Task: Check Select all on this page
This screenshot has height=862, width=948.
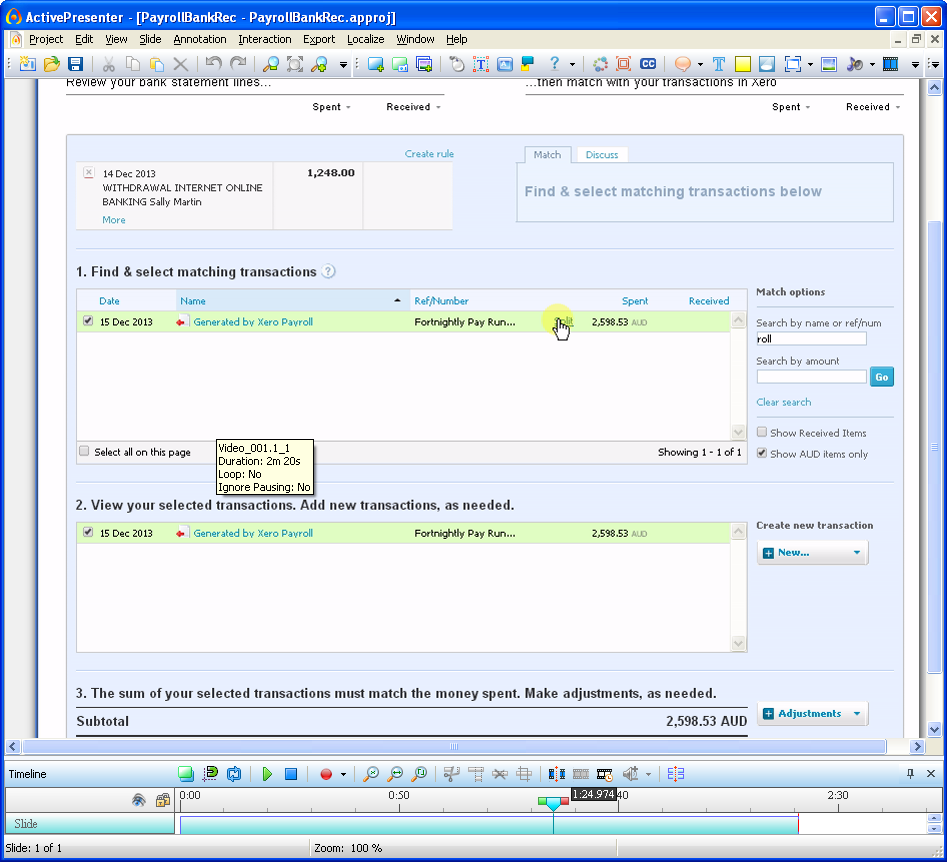Action: (85, 452)
